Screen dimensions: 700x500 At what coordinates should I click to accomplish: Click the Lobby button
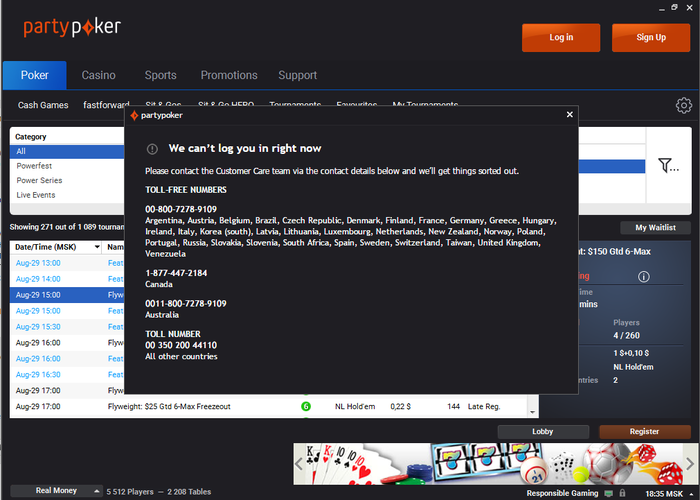[x=543, y=432]
